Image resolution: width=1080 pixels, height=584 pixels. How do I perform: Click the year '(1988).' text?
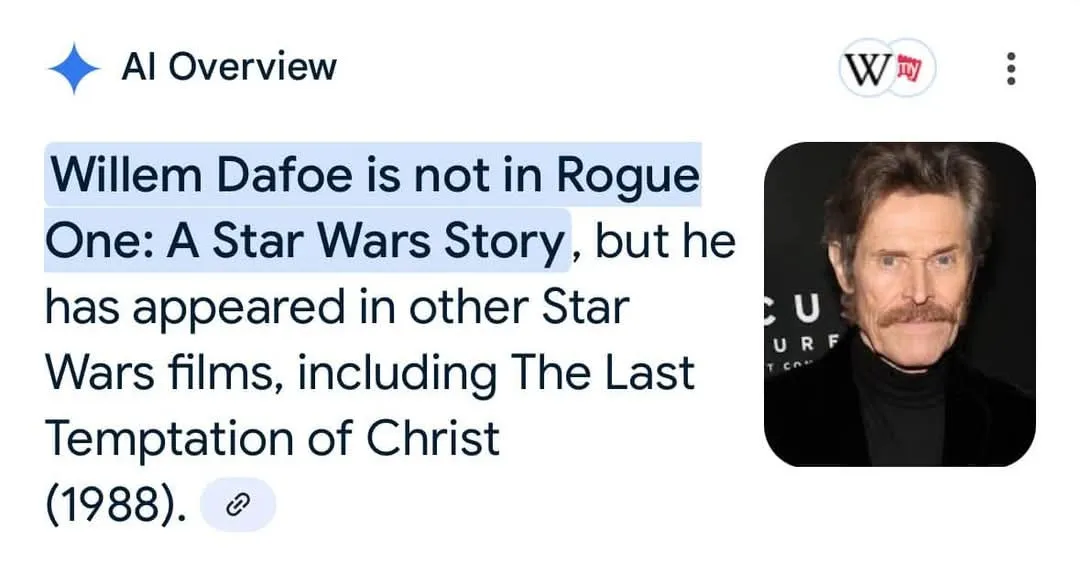[x=116, y=507]
